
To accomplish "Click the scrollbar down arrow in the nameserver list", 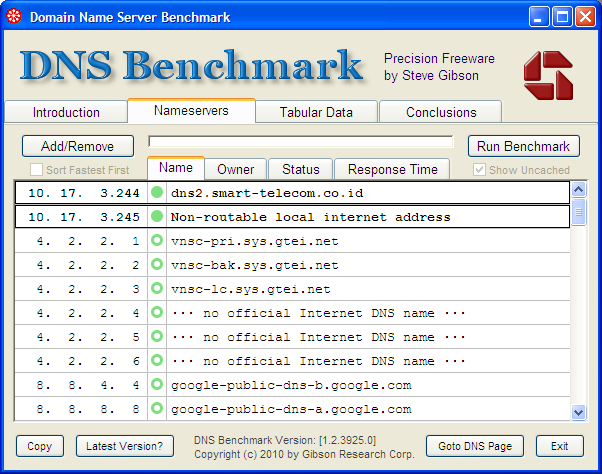I will click(578, 413).
